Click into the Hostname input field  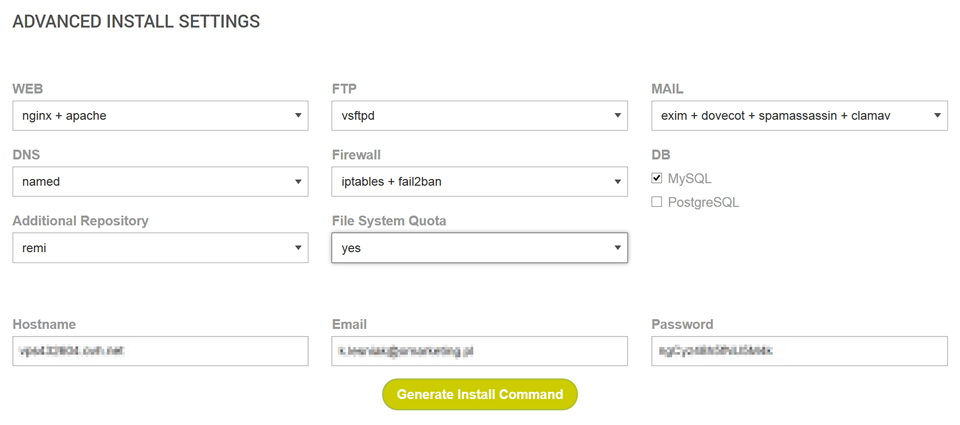pyautogui.click(x=160, y=351)
